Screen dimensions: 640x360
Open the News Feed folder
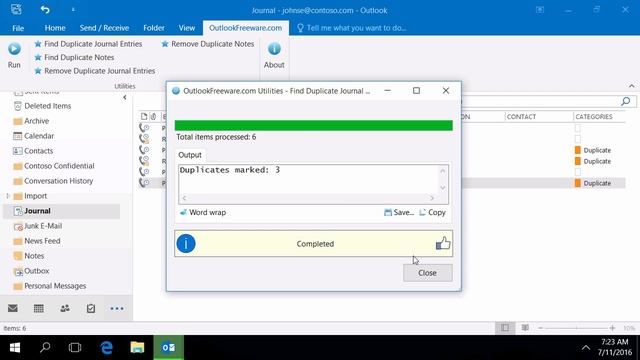point(37,241)
